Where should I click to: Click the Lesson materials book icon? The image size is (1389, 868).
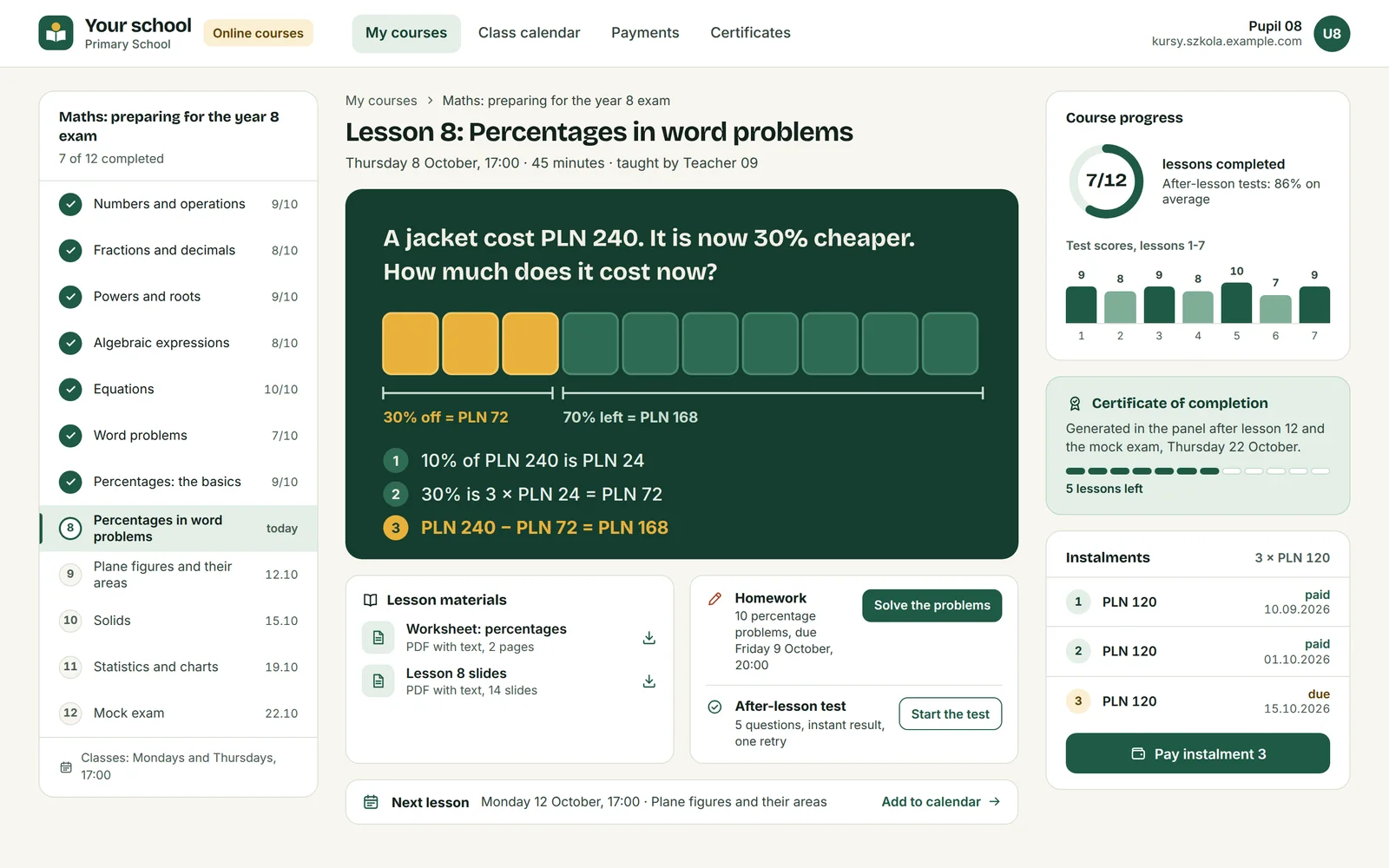371,600
